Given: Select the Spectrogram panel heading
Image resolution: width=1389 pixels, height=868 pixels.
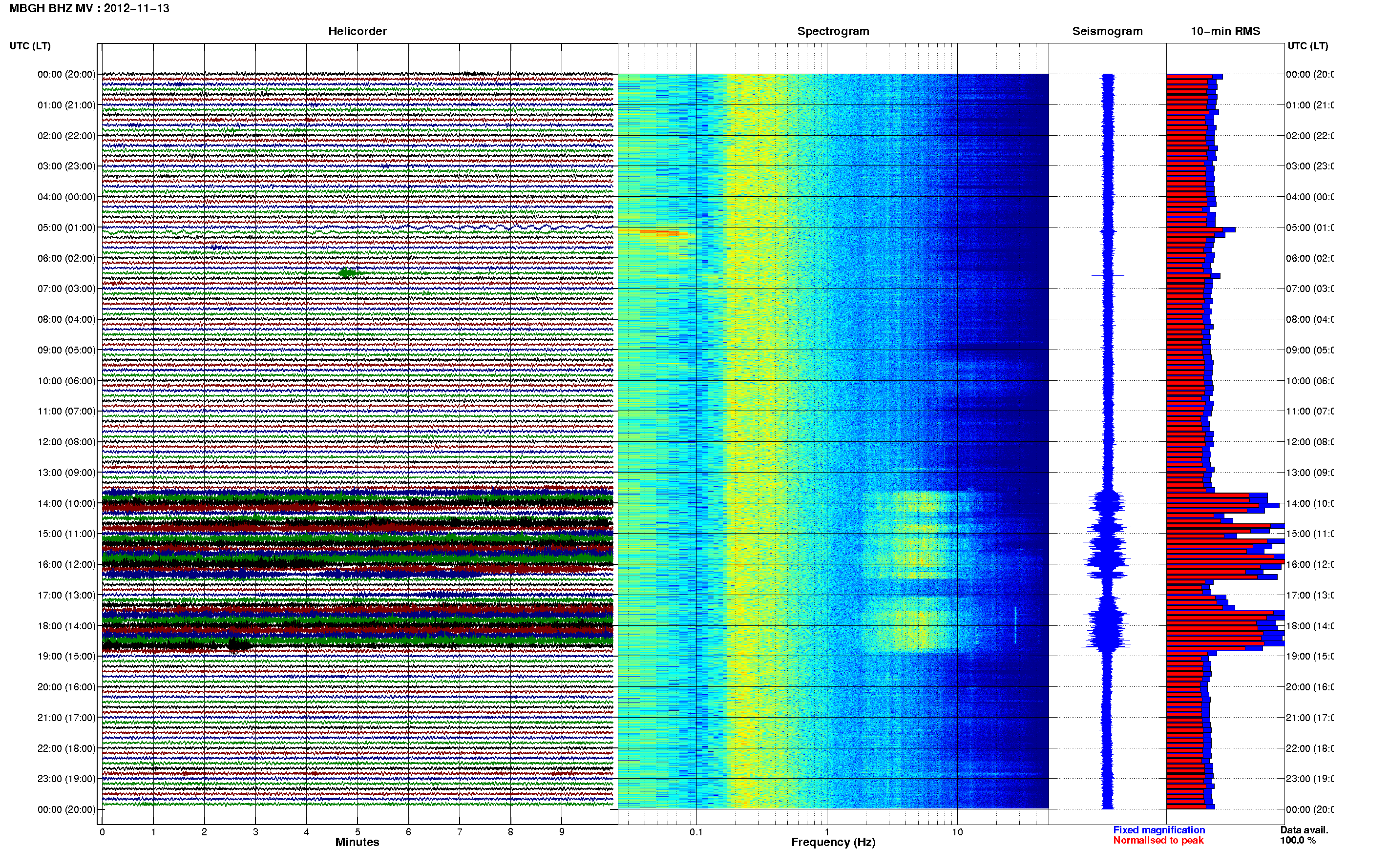Looking at the screenshot, I should (833, 31).
